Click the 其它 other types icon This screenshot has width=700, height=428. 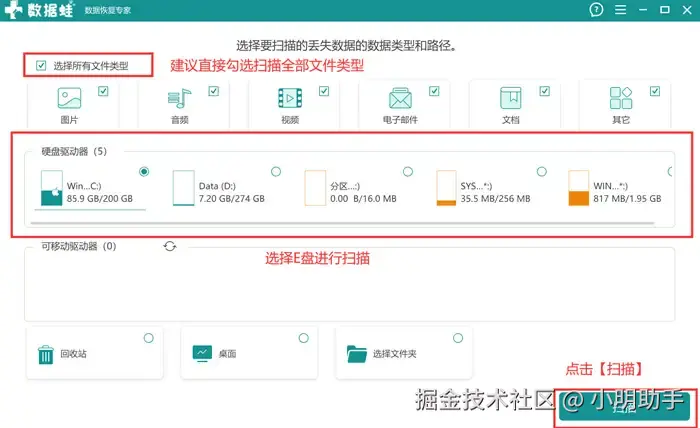pos(621,98)
